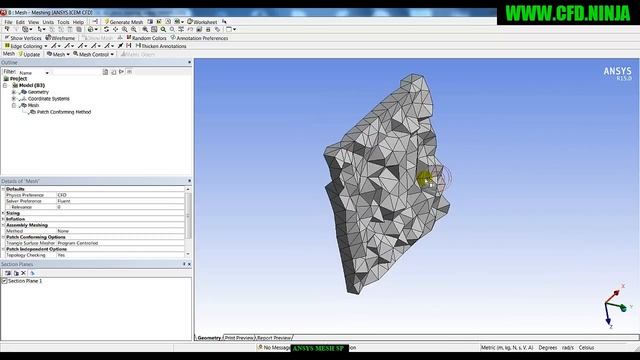Click the icon left of Generate Mesh

click(x=95, y=21)
